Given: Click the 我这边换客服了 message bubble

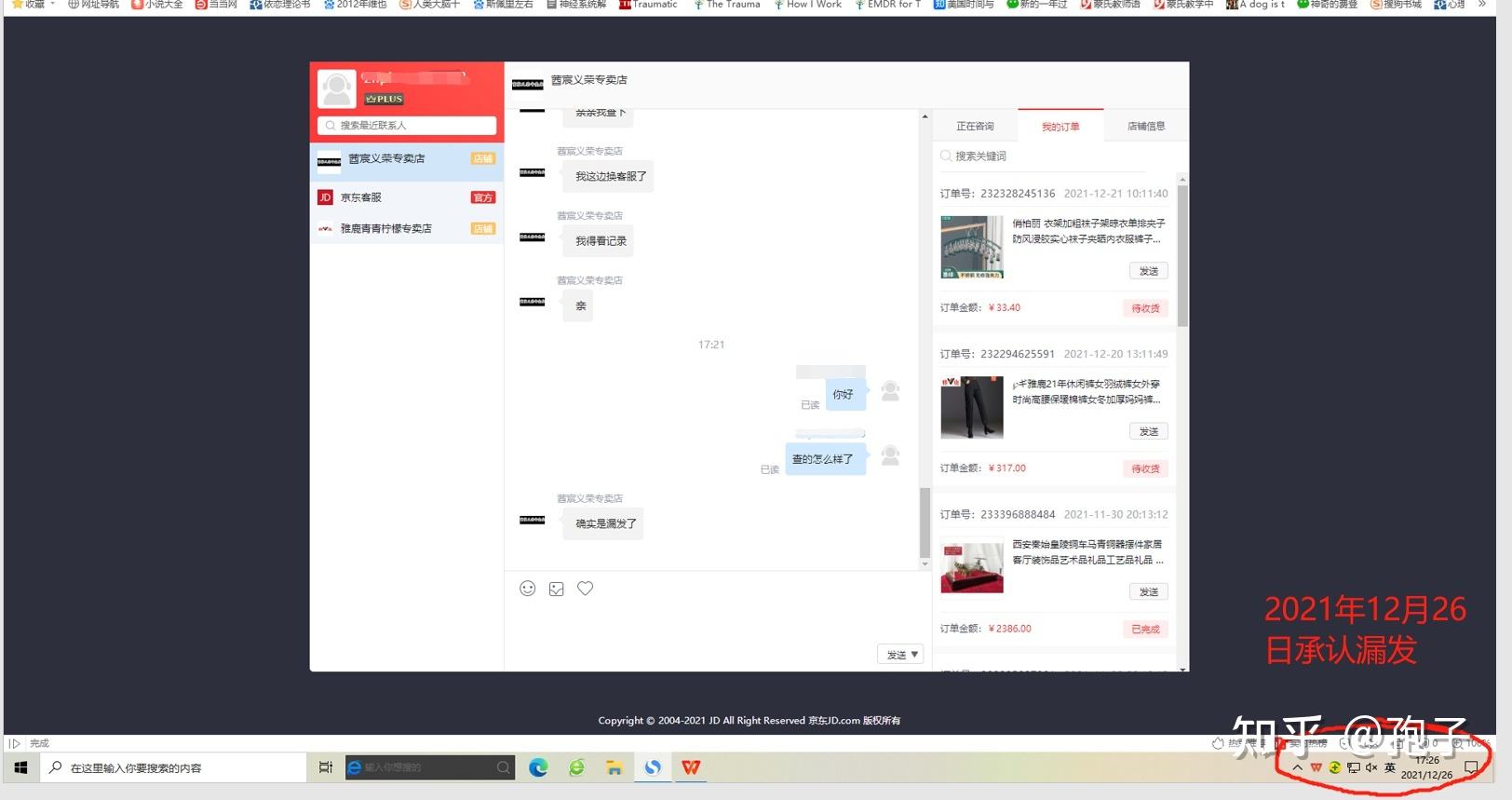Looking at the screenshot, I should coord(610,176).
